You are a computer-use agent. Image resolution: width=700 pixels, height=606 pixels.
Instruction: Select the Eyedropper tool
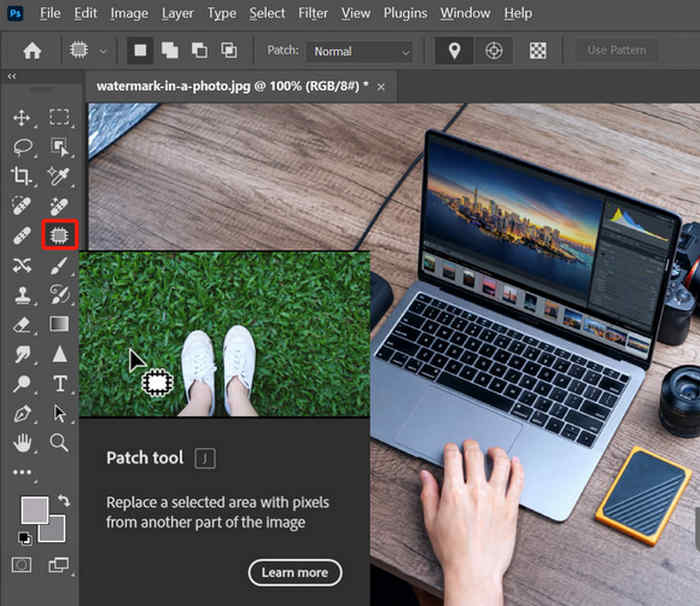59,176
